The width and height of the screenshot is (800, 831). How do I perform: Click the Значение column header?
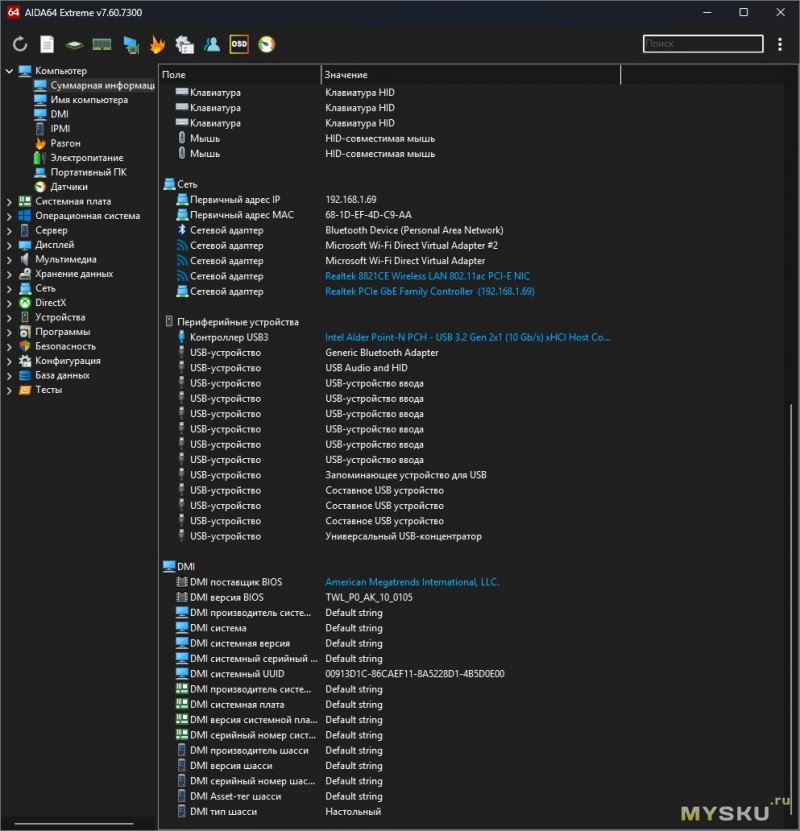pos(470,75)
